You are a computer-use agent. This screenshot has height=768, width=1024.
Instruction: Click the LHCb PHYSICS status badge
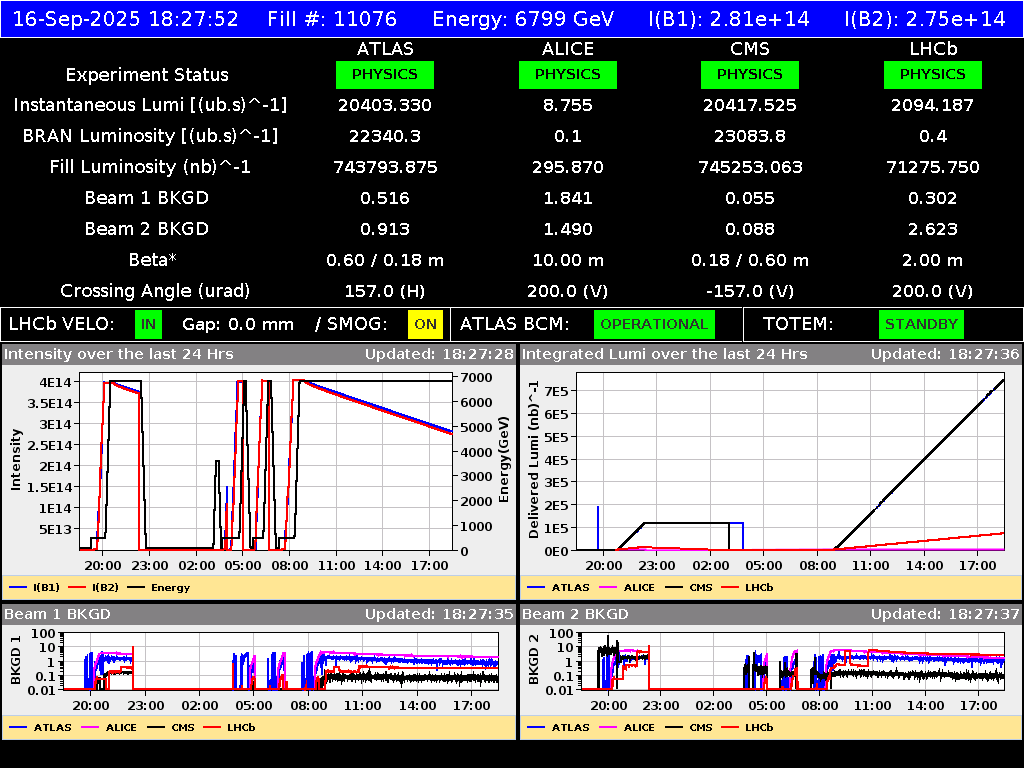click(x=933, y=74)
